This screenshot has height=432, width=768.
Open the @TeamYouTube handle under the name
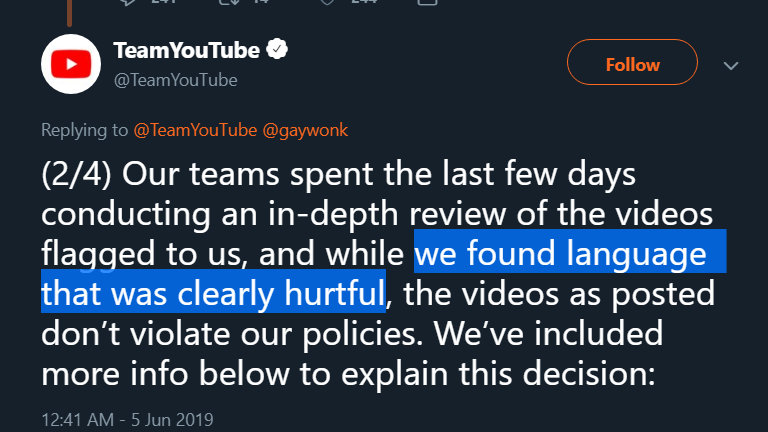click(175, 80)
